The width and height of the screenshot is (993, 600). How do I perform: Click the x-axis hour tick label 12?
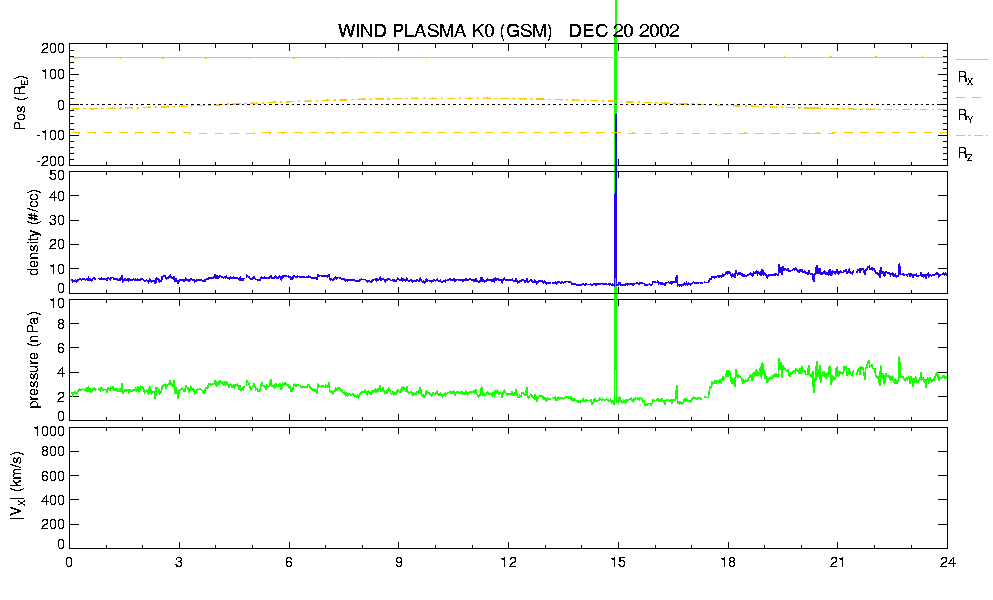coord(509,563)
